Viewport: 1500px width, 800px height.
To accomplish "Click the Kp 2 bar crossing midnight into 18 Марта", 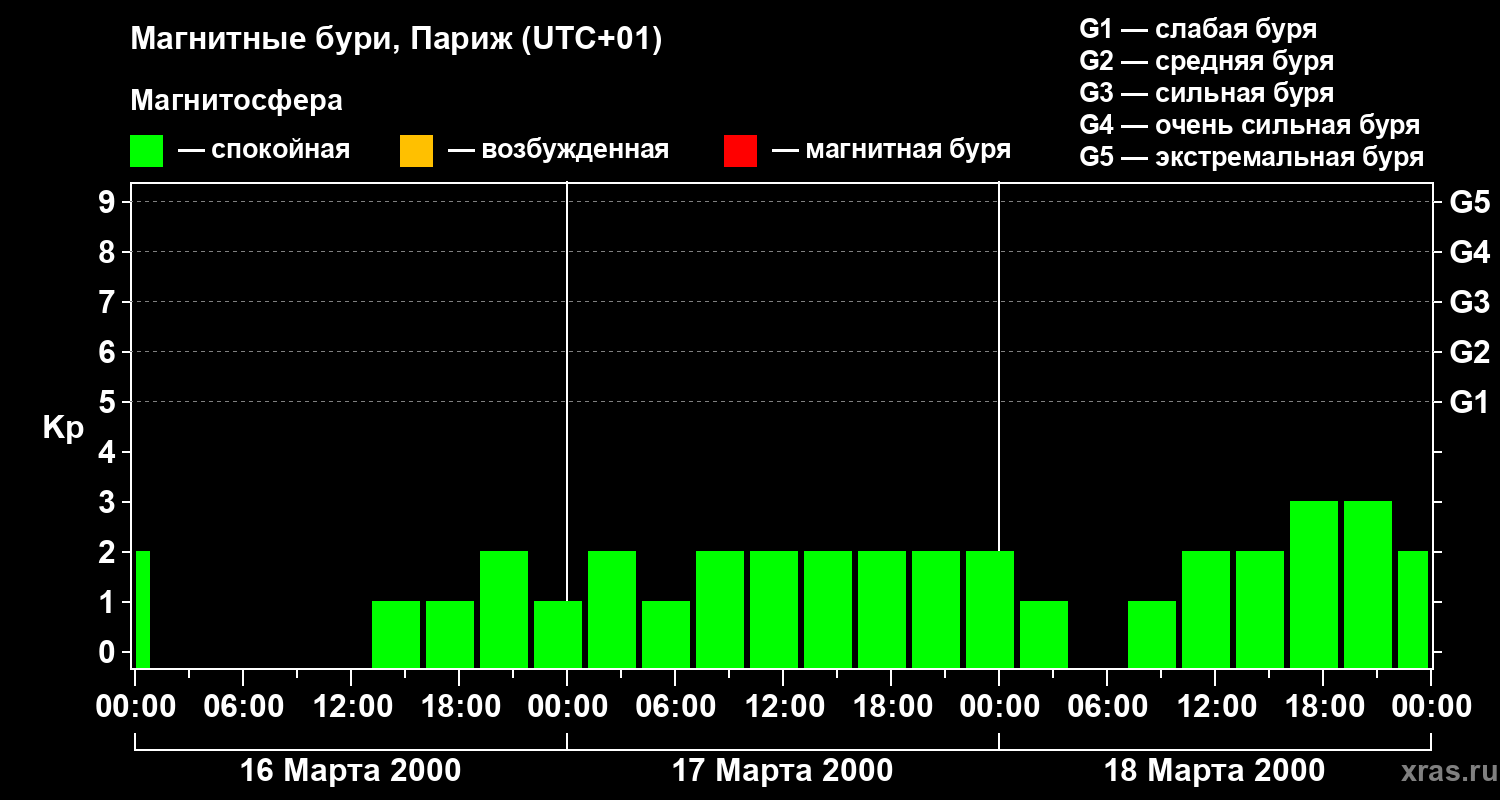I will tap(990, 609).
